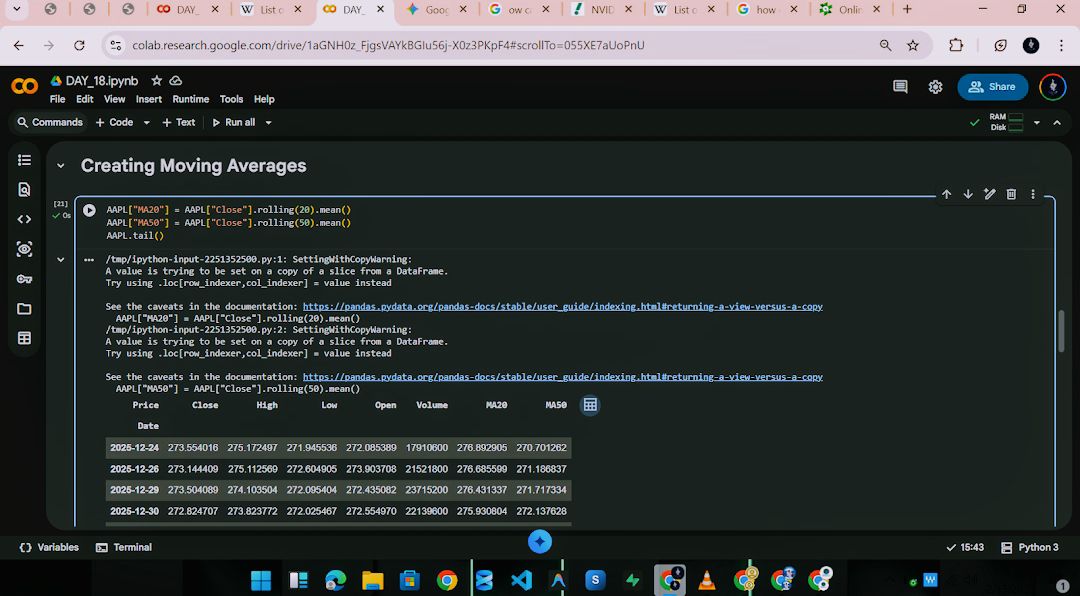Open the Terminal panel

pyautogui.click(x=124, y=548)
